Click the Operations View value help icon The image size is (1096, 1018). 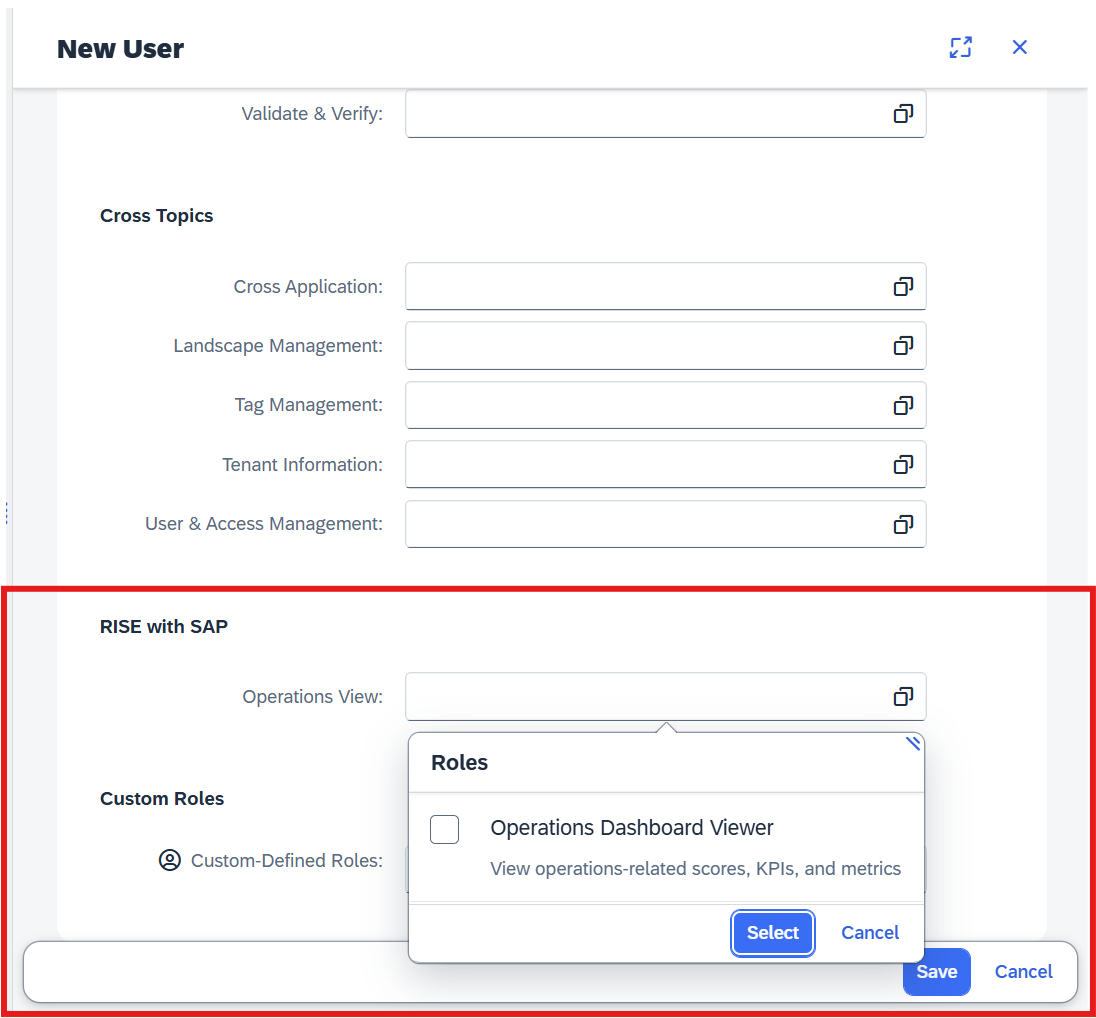[903, 697]
